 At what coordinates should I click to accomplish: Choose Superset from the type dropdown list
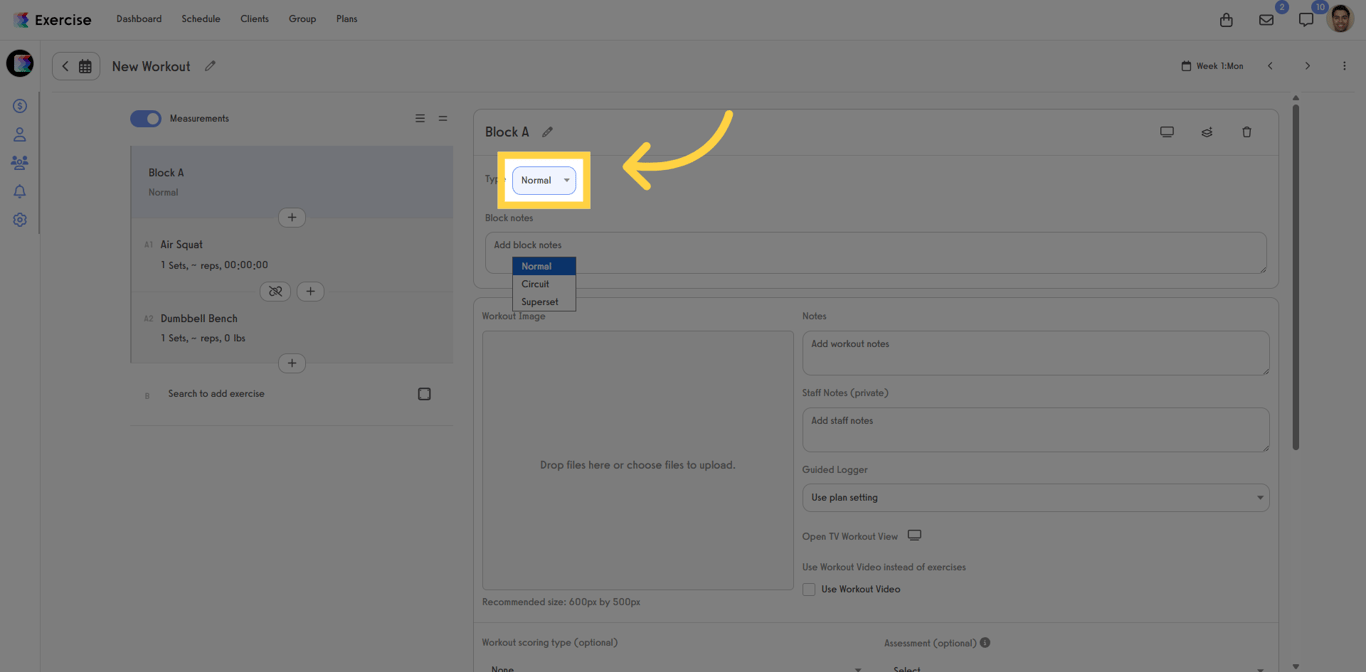coord(544,301)
